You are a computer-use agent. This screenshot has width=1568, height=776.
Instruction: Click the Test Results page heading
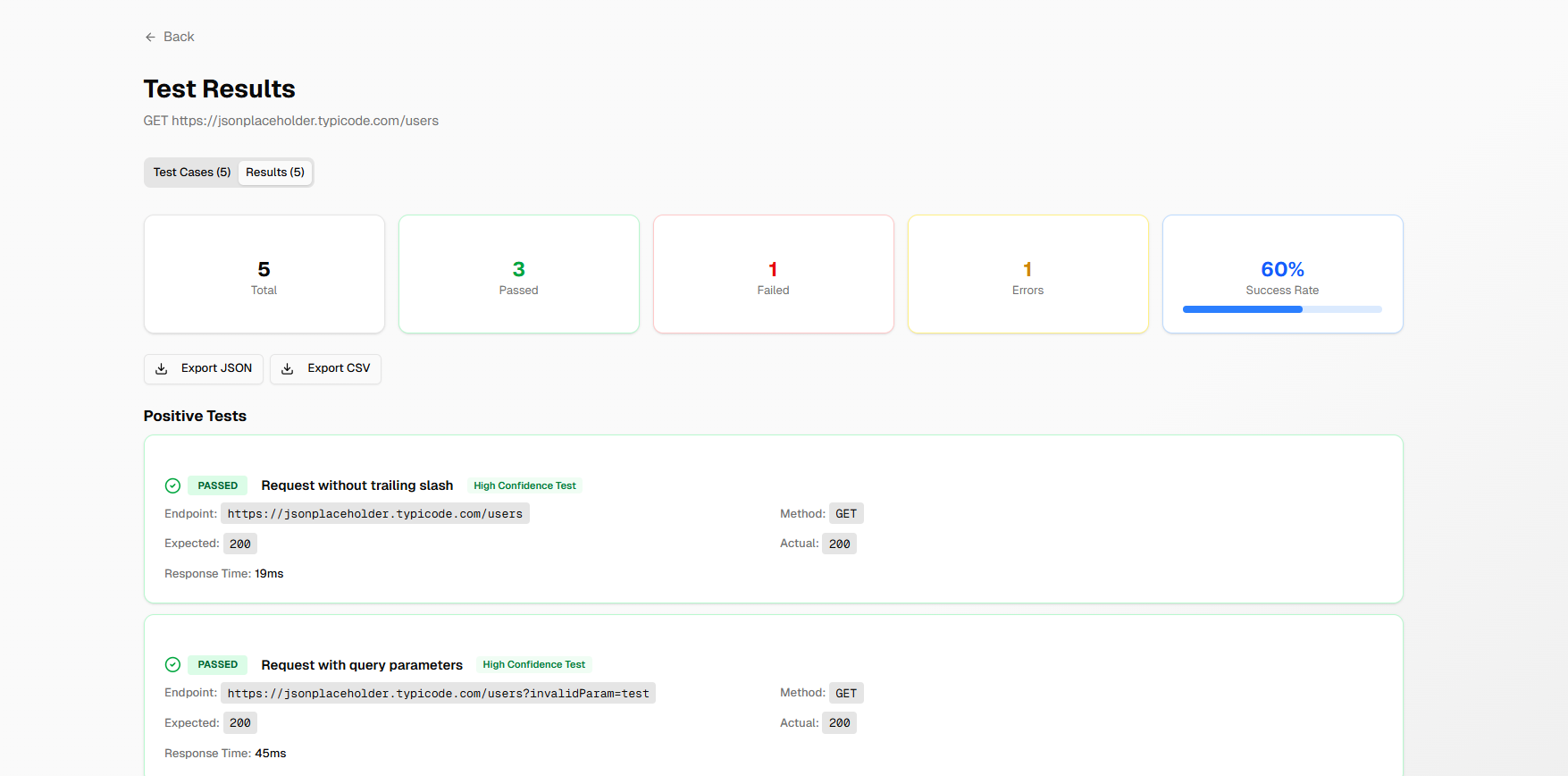[220, 89]
